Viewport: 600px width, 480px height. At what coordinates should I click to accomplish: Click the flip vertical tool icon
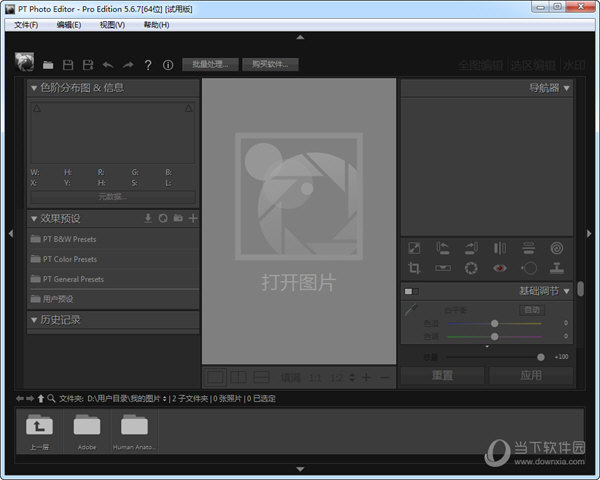click(528, 248)
